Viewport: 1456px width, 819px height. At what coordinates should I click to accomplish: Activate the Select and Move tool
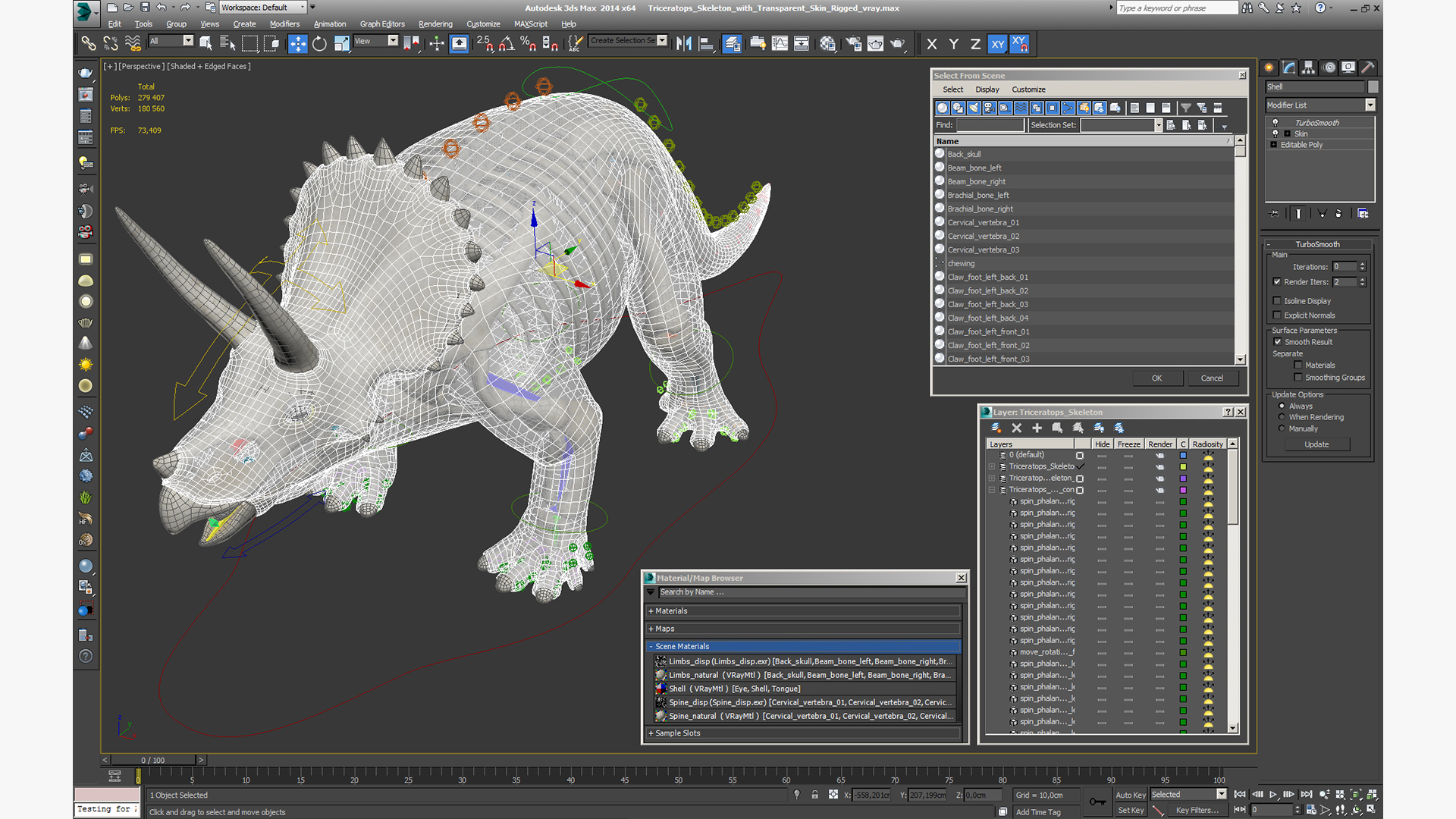pos(298,43)
